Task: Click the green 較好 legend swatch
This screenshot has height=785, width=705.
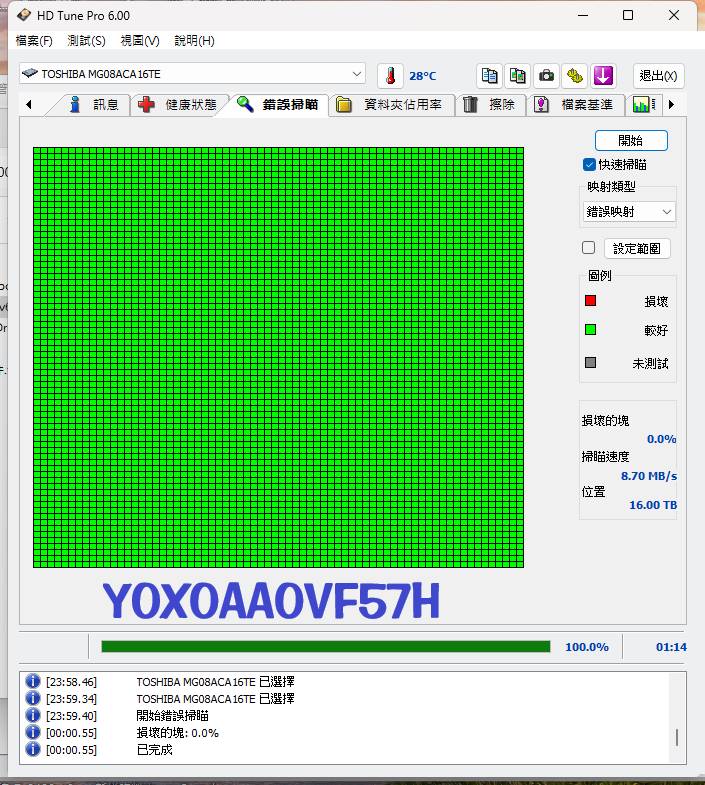Action: coord(590,329)
